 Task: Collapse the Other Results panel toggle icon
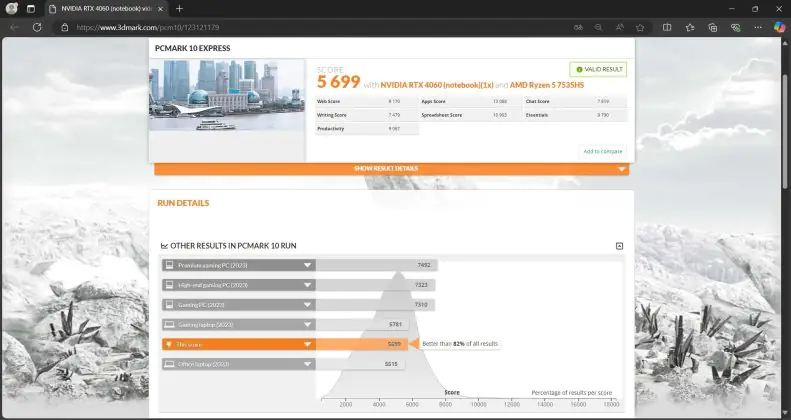(619, 246)
